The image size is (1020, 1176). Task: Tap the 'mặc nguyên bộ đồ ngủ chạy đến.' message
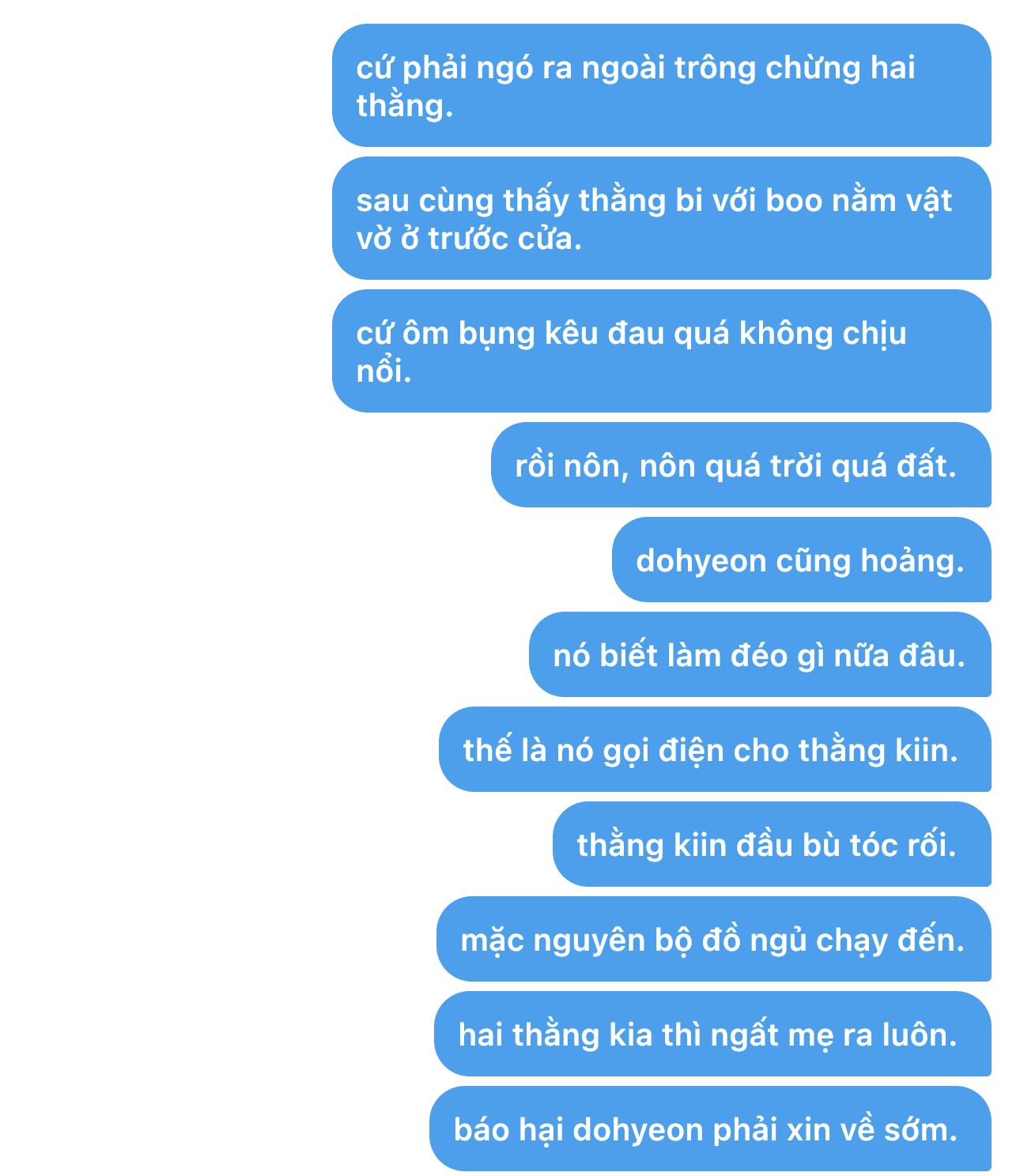coord(714,939)
